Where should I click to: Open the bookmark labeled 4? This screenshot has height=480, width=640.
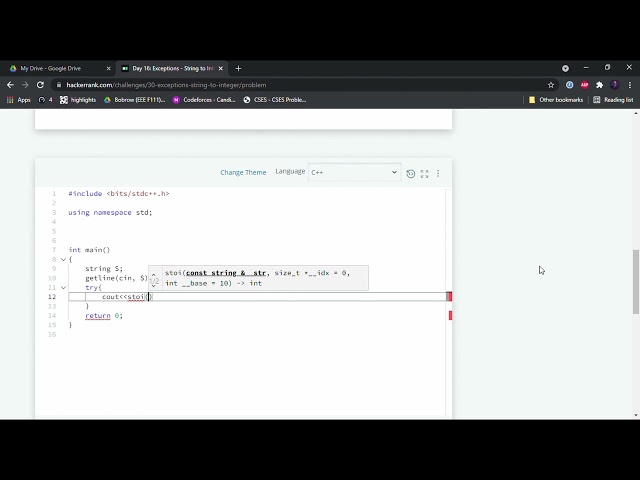(x=45, y=100)
